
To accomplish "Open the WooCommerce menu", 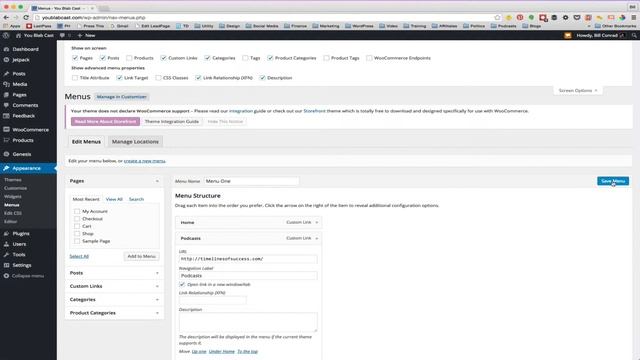I will 30,130.
